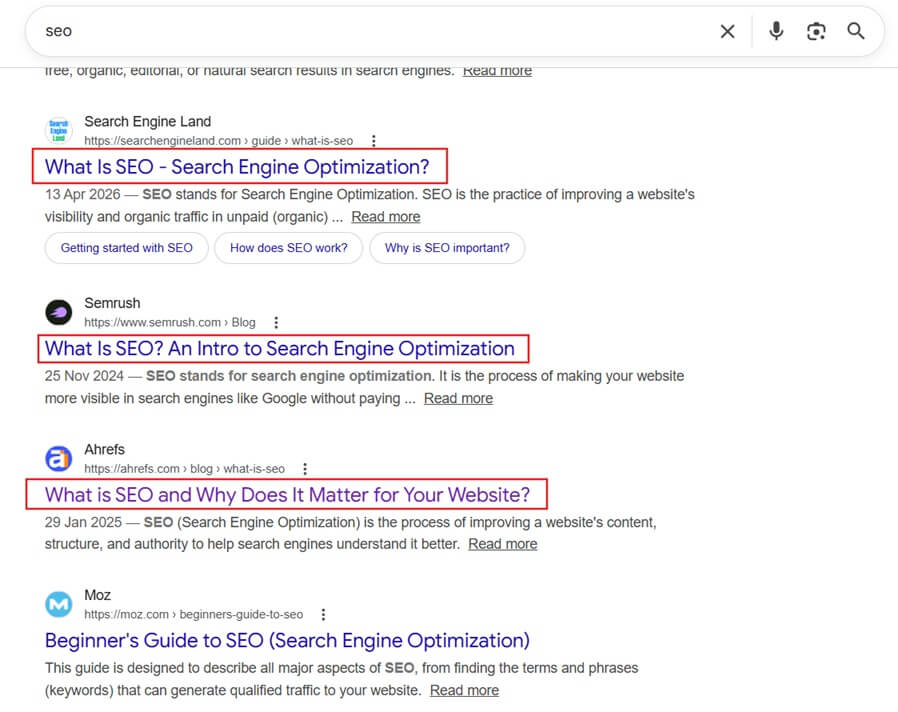
Task: Open 'What is SEO and Why Does It Matter' link
Action: [287, 494]
